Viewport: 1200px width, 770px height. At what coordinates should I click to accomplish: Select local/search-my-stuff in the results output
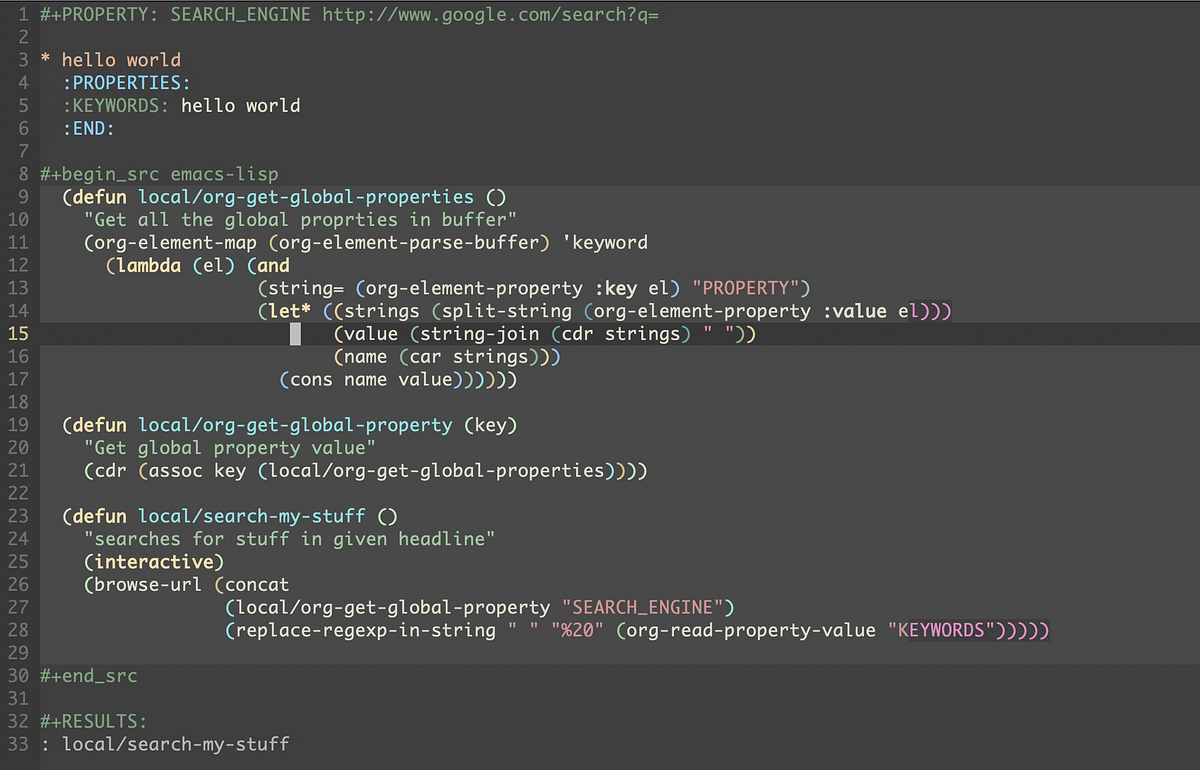click(175, 743)
